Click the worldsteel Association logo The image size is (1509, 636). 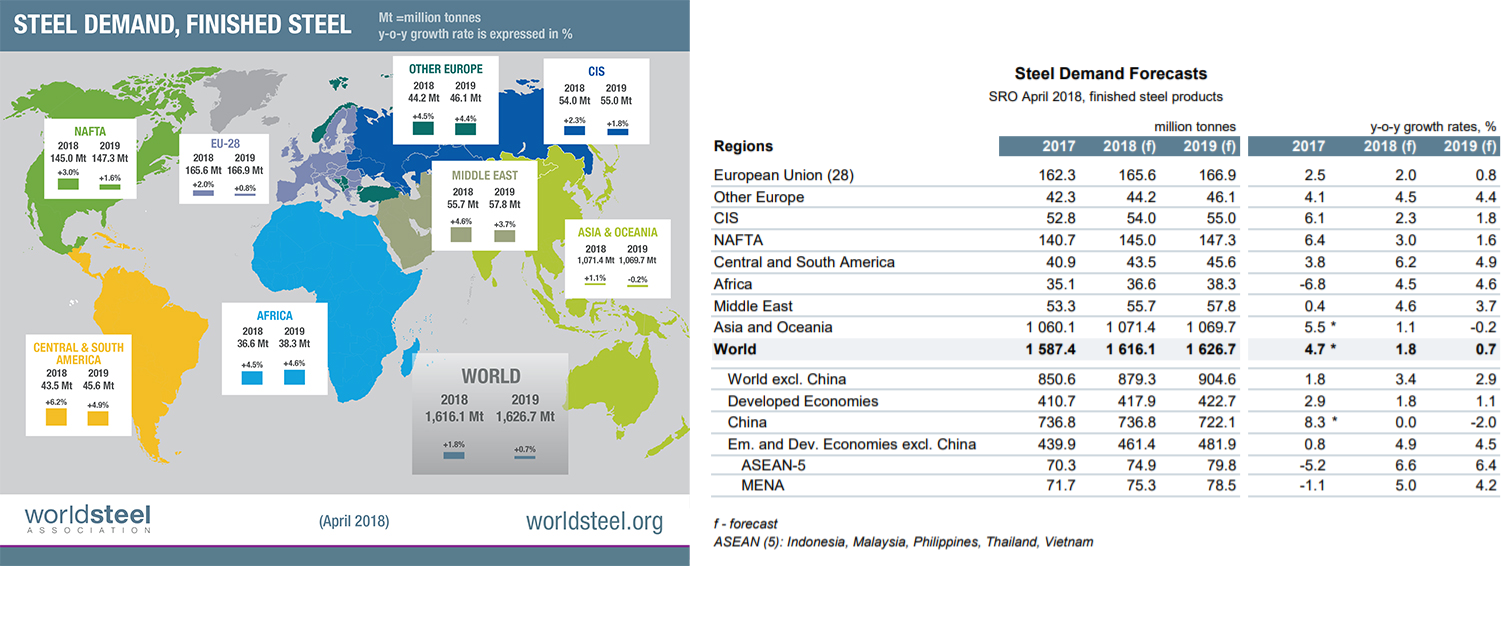87,519
